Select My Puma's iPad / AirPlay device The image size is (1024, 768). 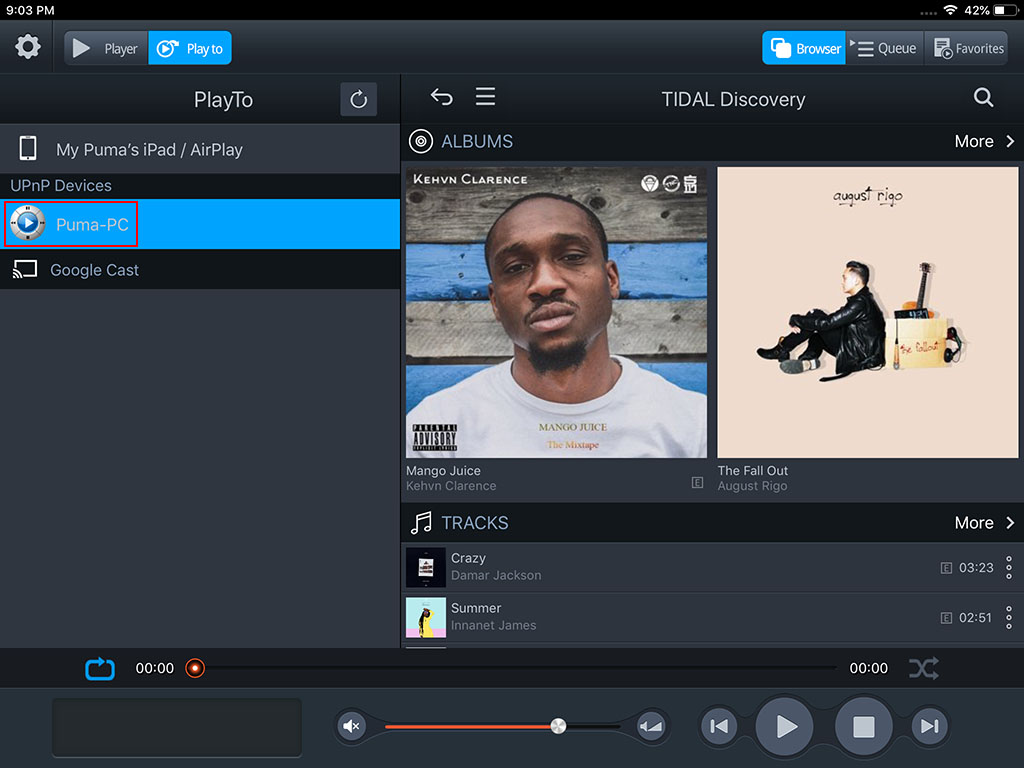click(x=200, y=150)
